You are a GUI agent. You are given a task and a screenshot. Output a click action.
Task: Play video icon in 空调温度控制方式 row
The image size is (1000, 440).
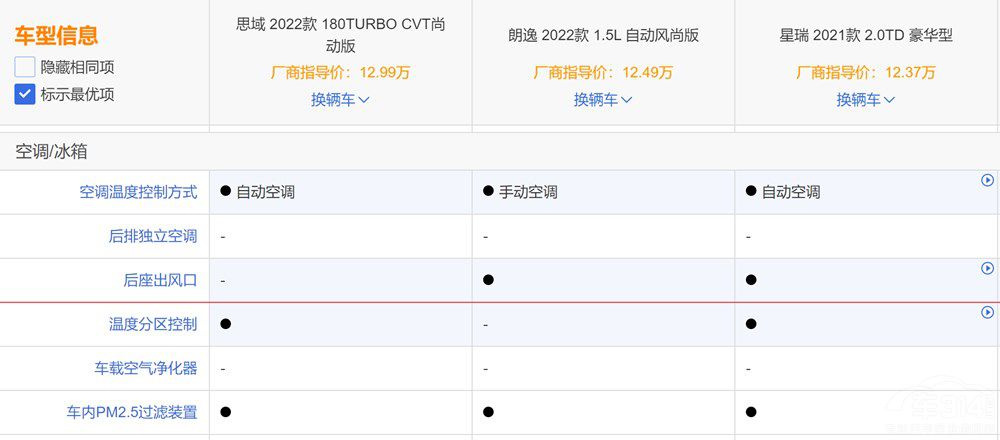(987, 180)
